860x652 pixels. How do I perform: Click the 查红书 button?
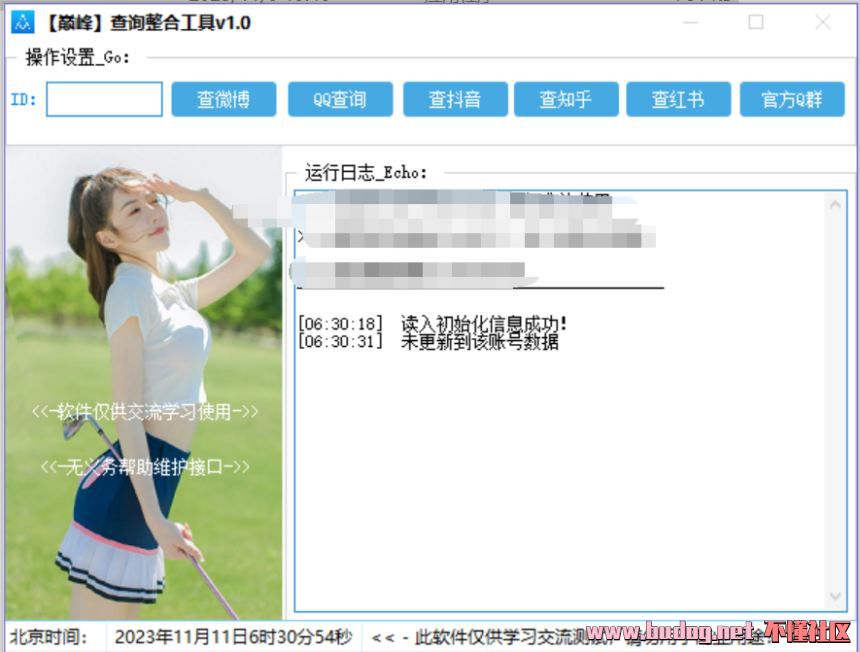click(678, 99)
